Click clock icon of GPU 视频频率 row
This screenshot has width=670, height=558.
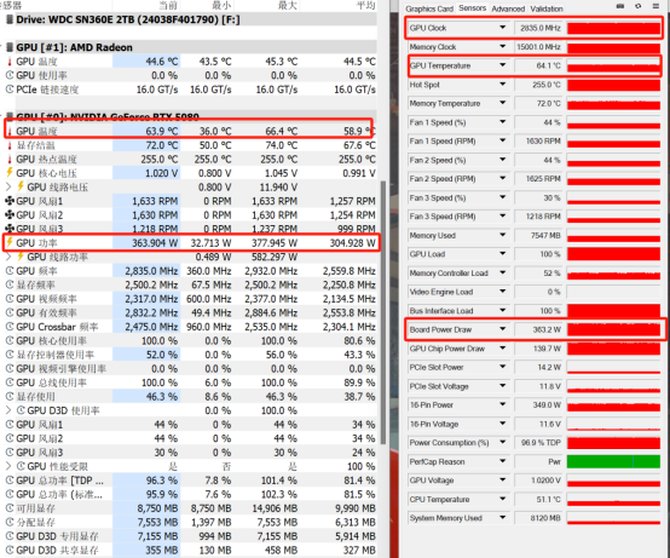point(9,299)
